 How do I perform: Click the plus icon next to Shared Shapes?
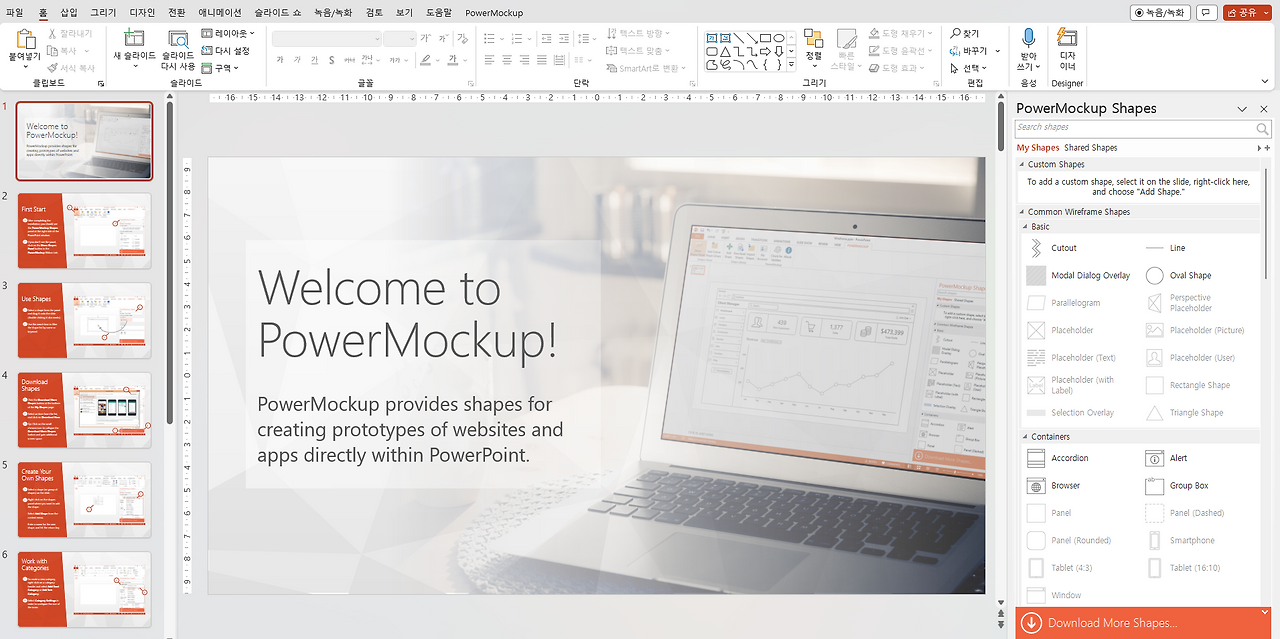click(x=1267, y=148)
